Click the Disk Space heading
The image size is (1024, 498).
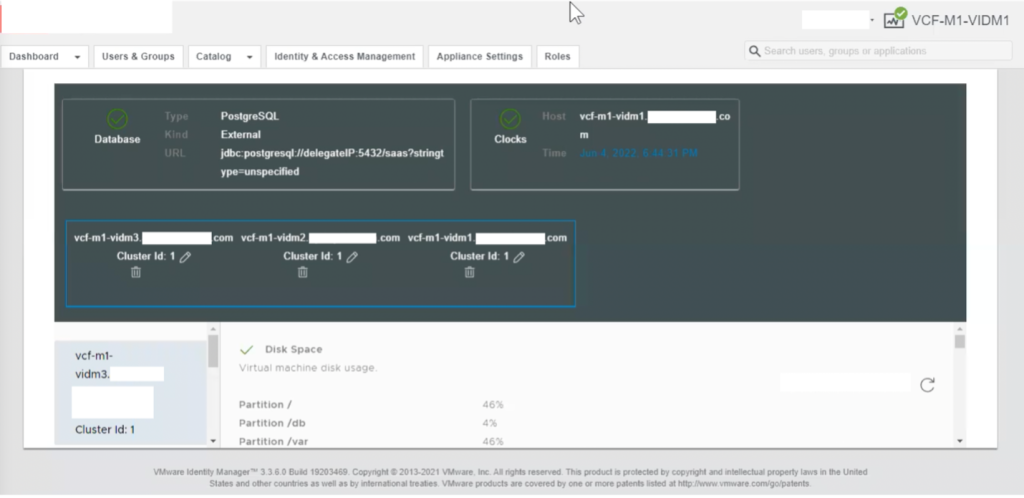[x=293, y=350]
